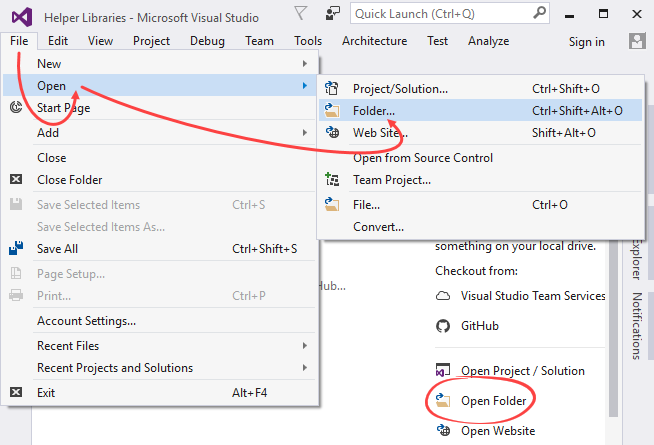Click the Sign in link
The height and width of the screenshot is (445, 654).
(x=586, y=42)
